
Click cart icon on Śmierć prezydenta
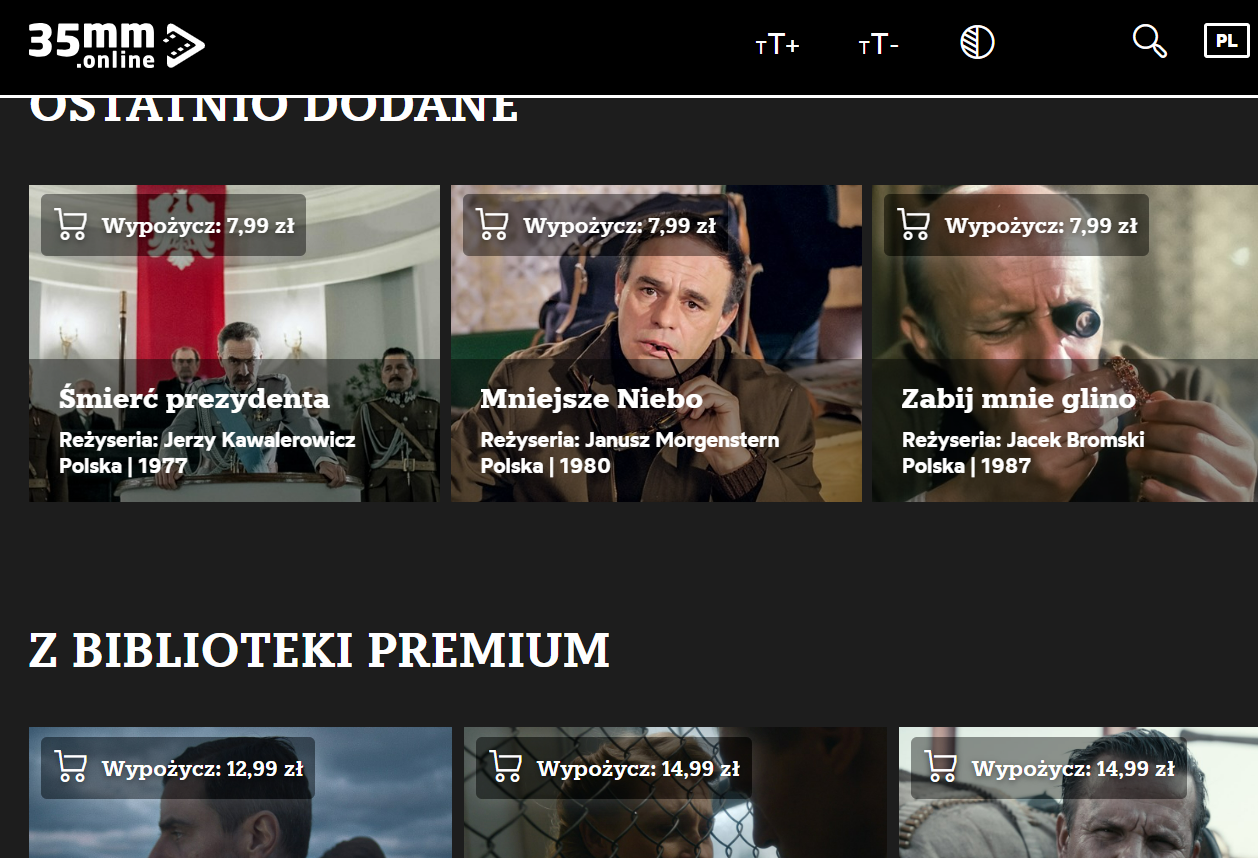tap(70, 225)
